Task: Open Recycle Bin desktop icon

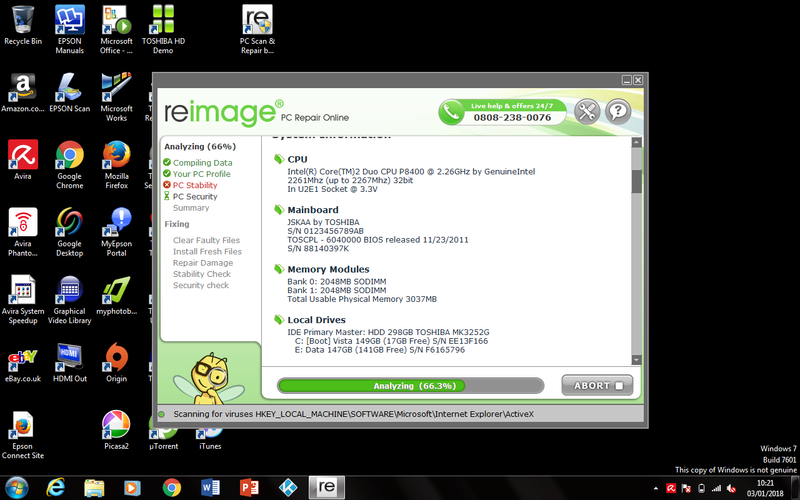Action: click(x=22, y=27)
